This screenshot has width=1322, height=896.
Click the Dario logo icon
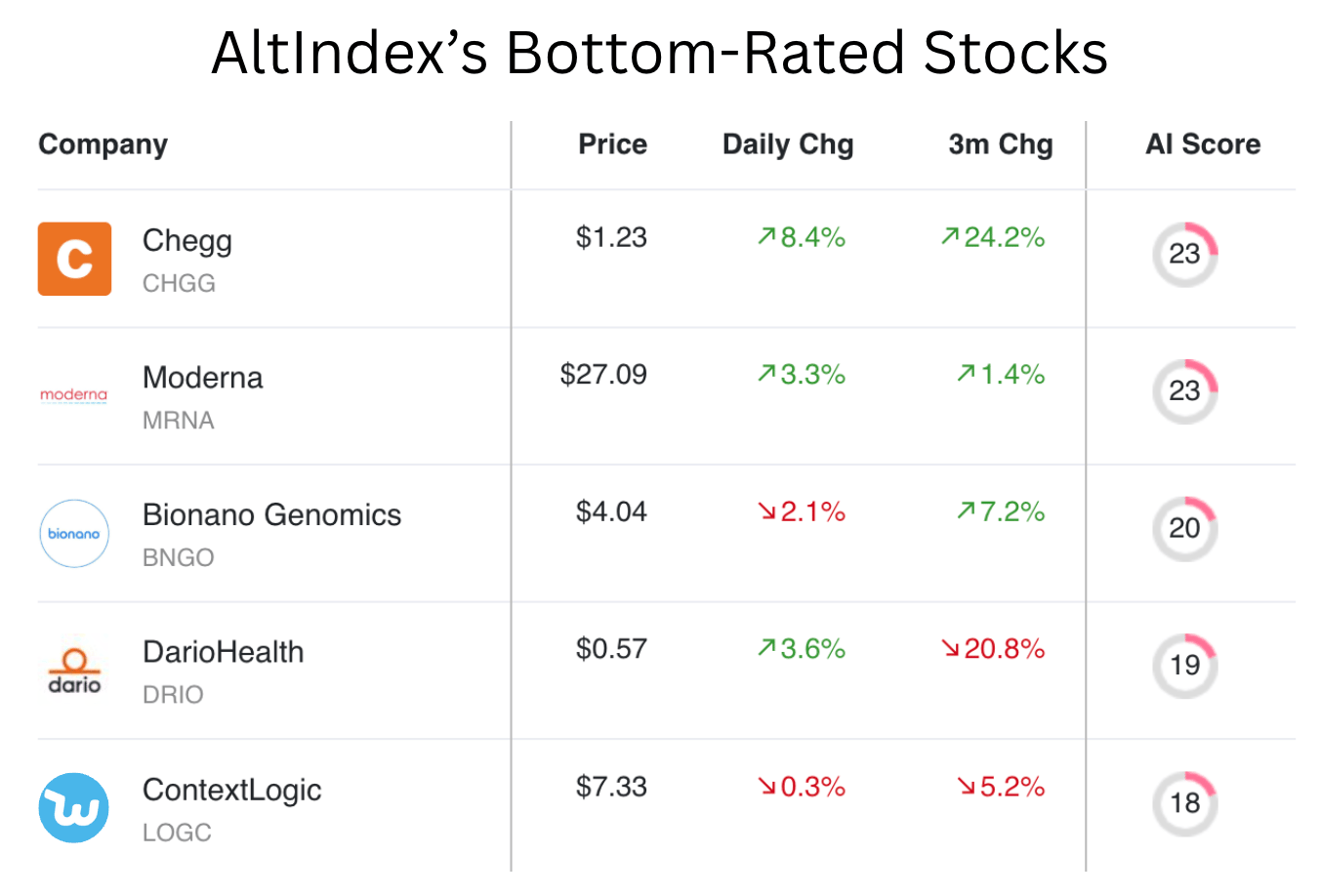click(74, 671)
